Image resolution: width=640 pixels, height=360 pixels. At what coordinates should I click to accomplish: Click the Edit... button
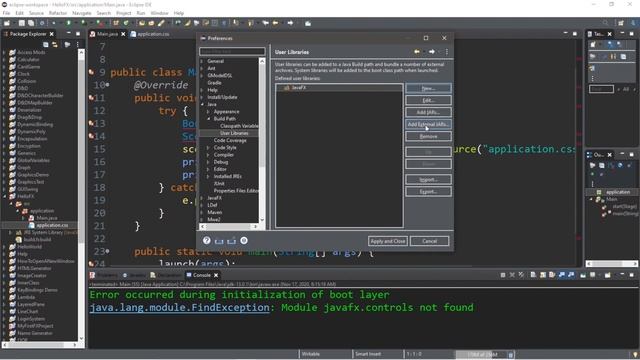pos(428,100)
